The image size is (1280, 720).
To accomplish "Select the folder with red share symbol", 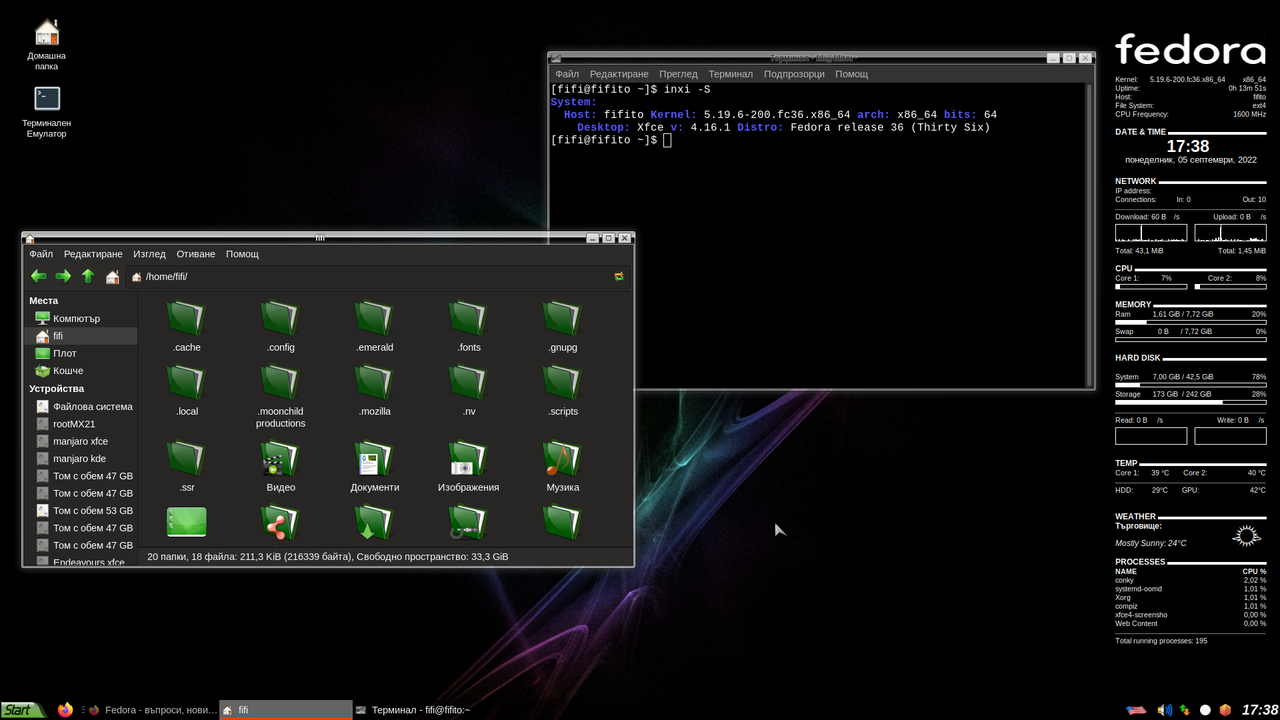I will pyautogui.click(x=281, y=522).
